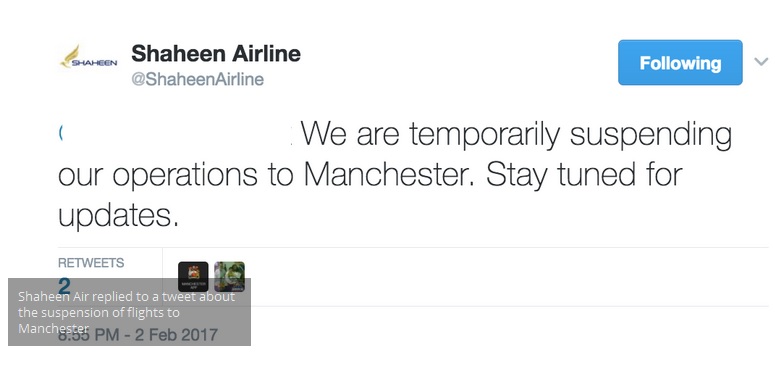Visit the @ShaheenAirline handle link
This screenshot has height=366, width=775.
(x=198, y=80)
